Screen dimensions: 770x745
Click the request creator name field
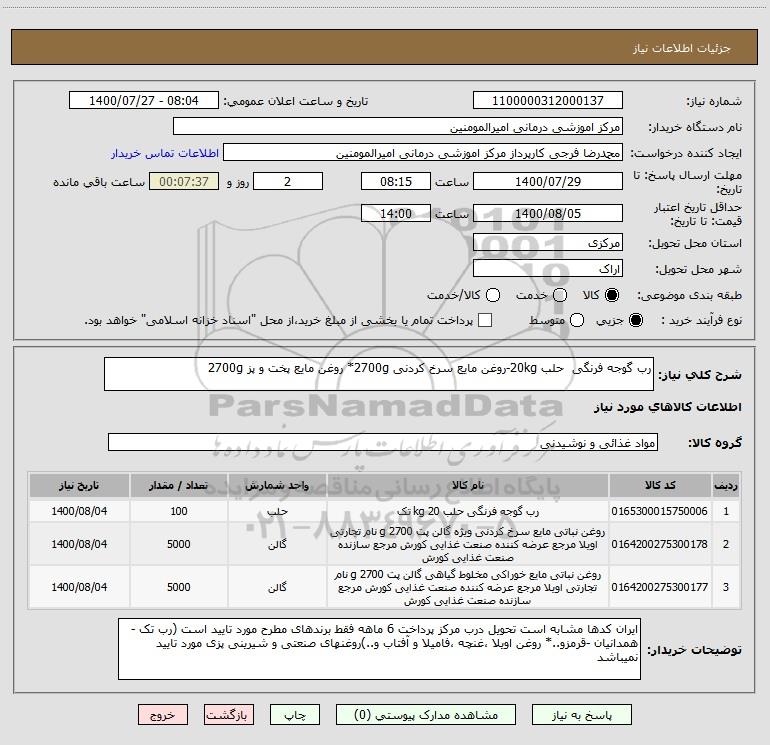[423, 153]
